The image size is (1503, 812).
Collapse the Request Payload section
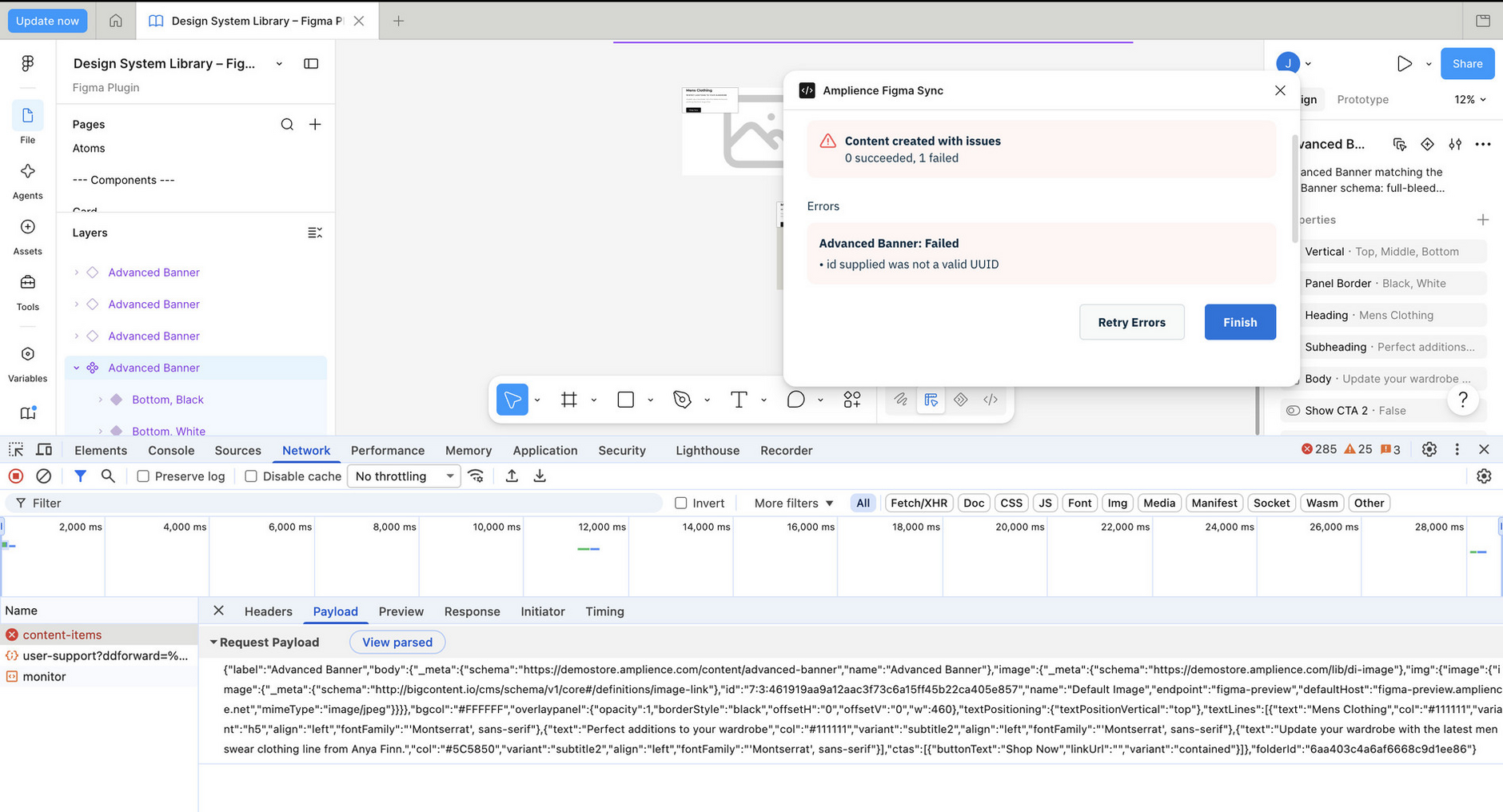pyautogui.click(x=213, y=643)
